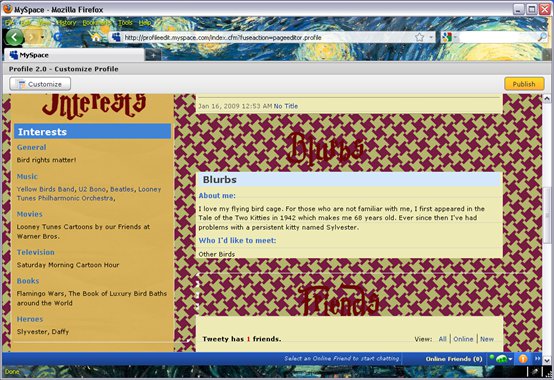Viewport: 554px width, 380px height.
Task: Click the General interests heading
Action: tap(31, 147)
